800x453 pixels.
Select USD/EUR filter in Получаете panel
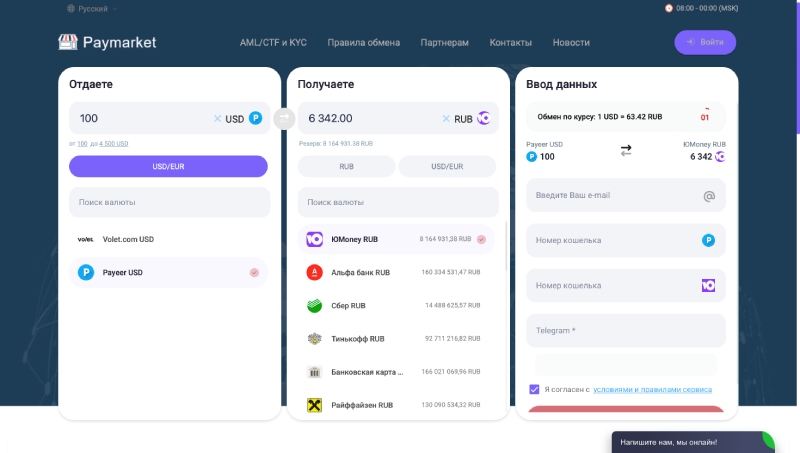[x=447, y=166]
